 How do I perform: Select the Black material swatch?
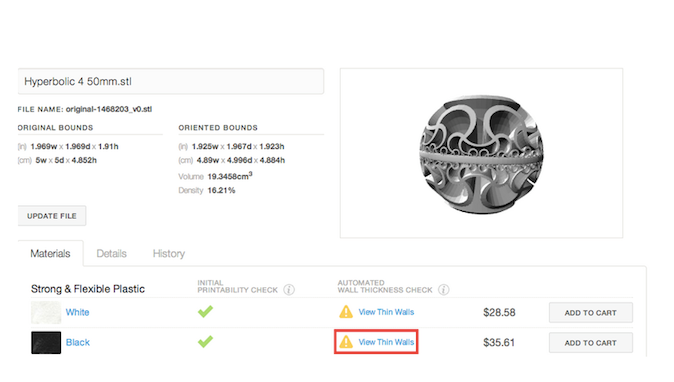tap(46, 342)
